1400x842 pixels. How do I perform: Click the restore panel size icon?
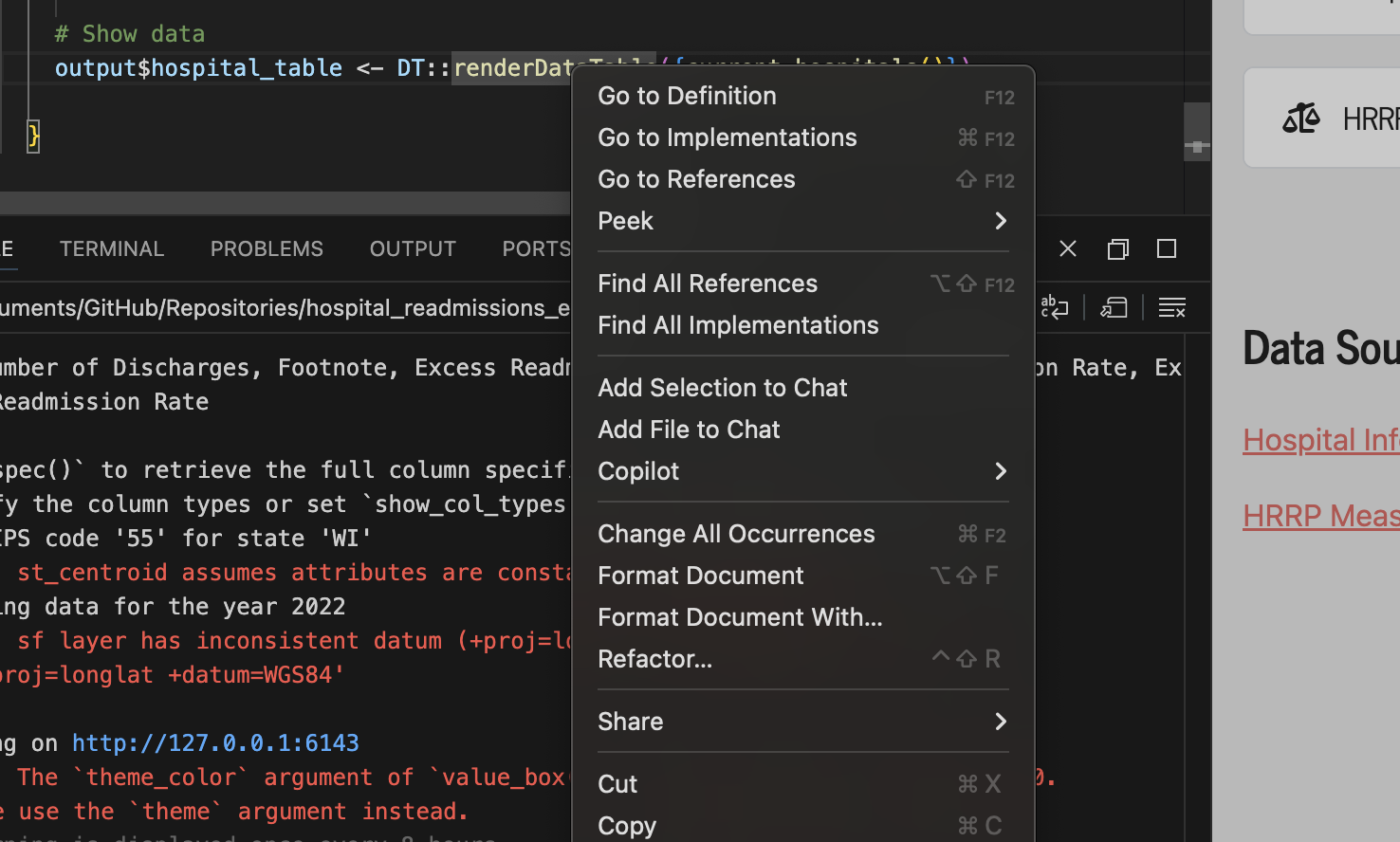1118,248
